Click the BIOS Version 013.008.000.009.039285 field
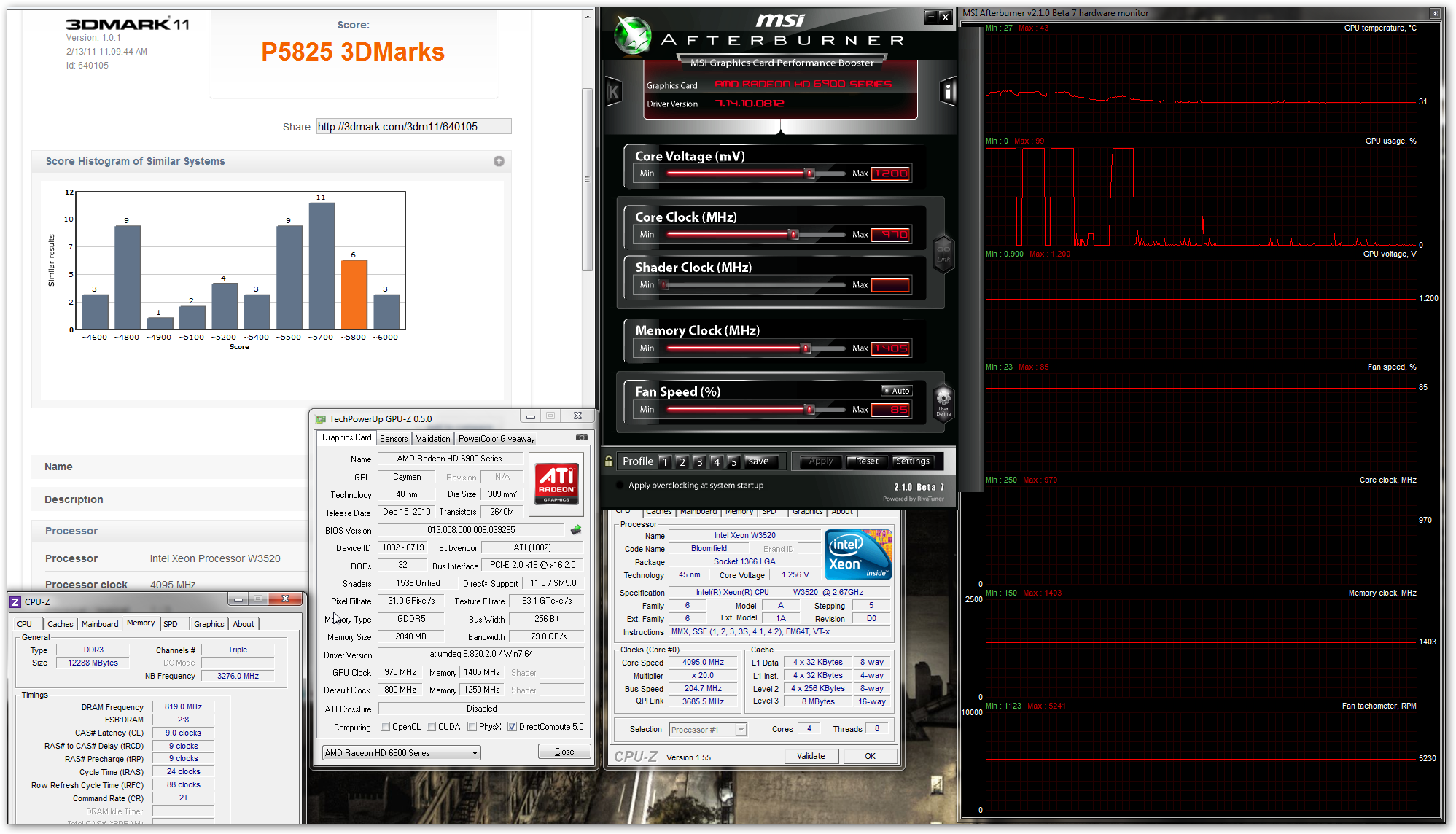This screenshot has height=834, width=1456. click(x=471, y=530)
